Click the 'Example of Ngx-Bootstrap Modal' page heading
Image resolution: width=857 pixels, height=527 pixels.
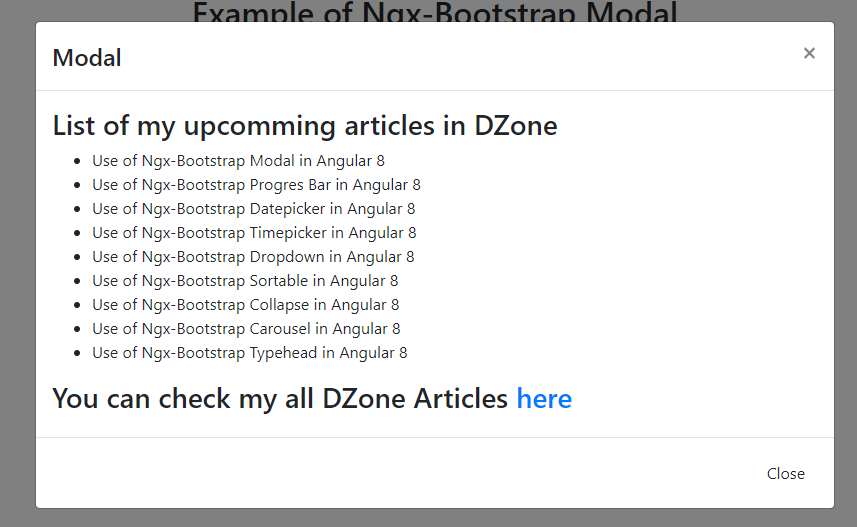click(435, 11)
